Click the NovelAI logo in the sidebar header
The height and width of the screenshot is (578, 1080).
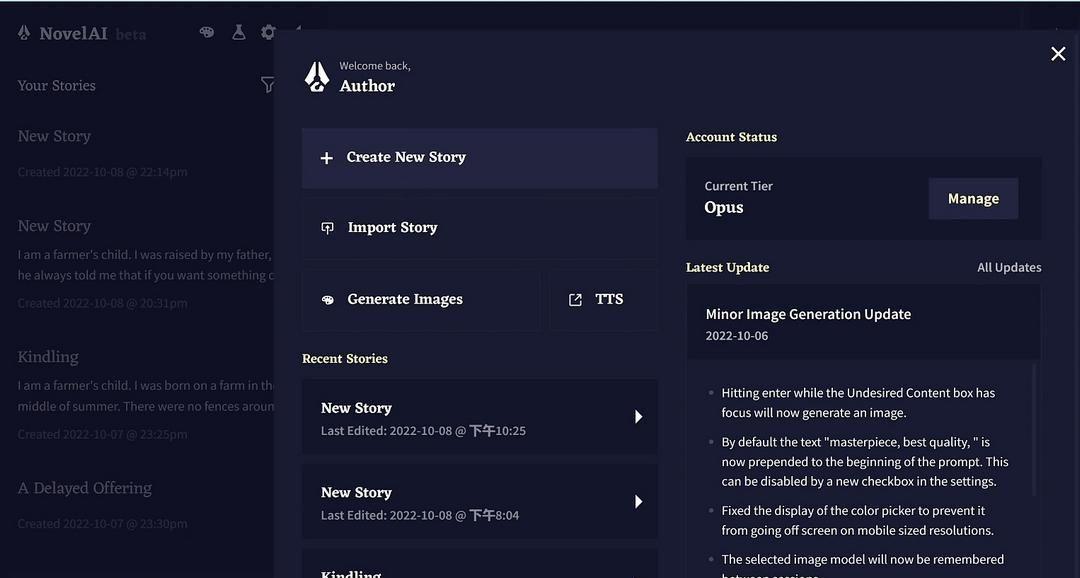tap(24, 33)
